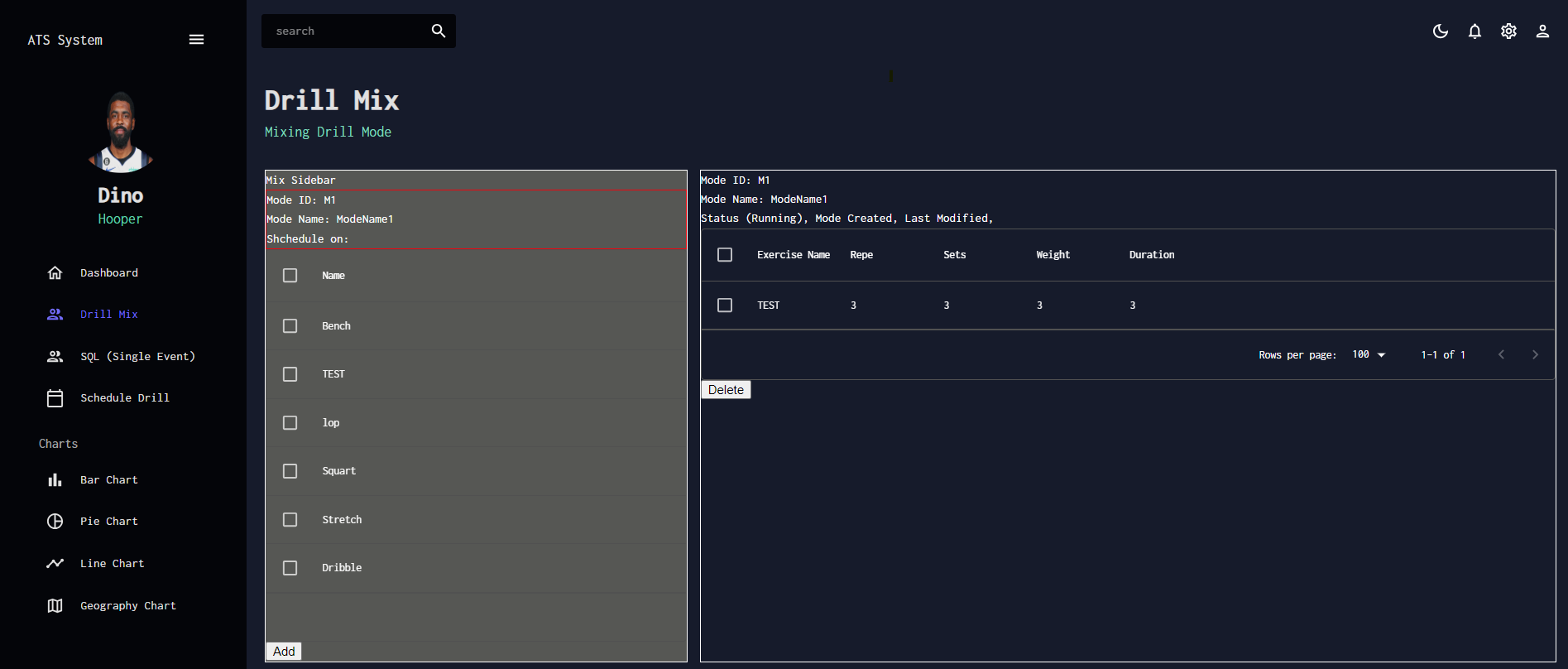
Task: Select the TEST row checkbox in mode table
Action: tap(725, 306)
